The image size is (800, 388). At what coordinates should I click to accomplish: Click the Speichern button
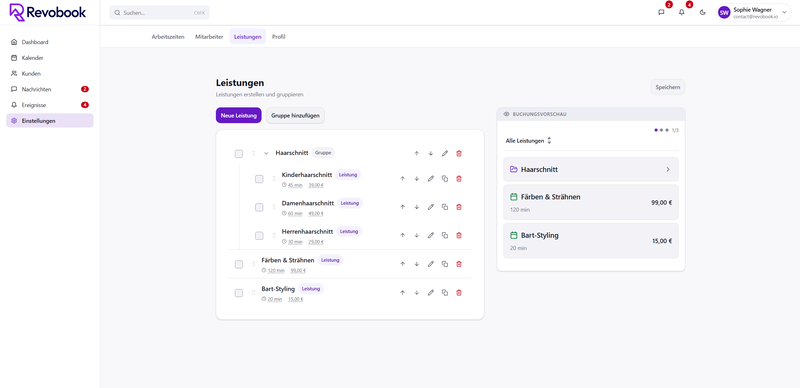coord(667,87)
